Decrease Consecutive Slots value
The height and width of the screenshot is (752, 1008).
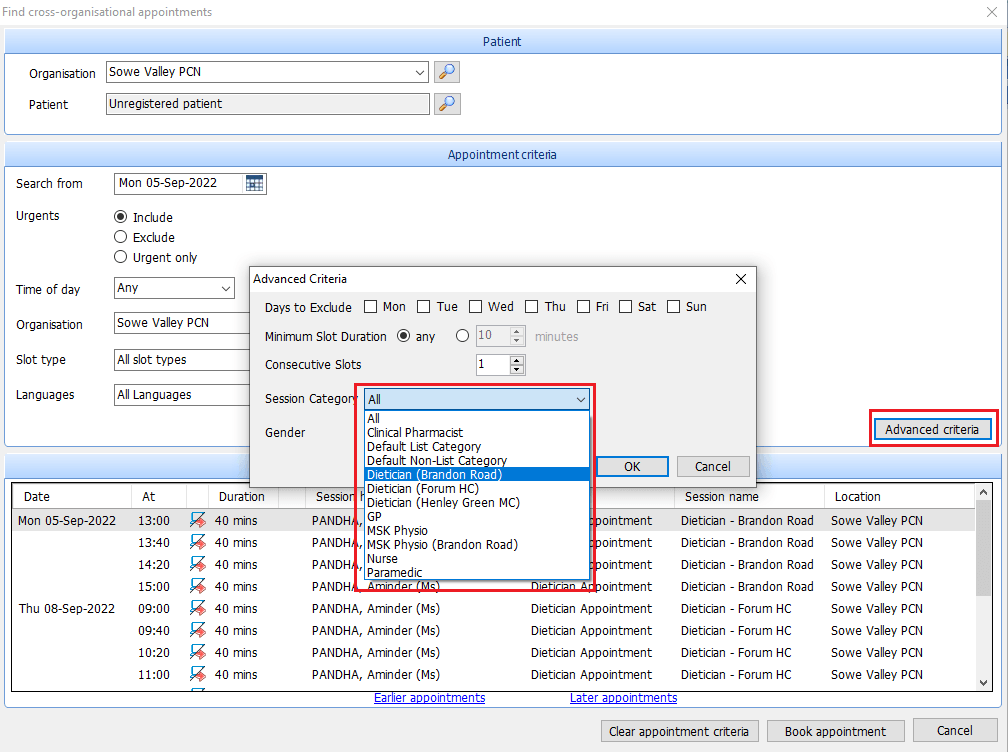coord(517,370)
